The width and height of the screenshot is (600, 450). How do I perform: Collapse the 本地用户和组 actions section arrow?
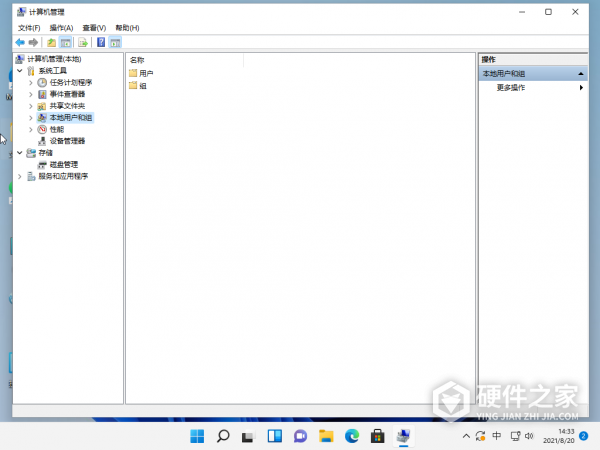[x=580, y=73]
